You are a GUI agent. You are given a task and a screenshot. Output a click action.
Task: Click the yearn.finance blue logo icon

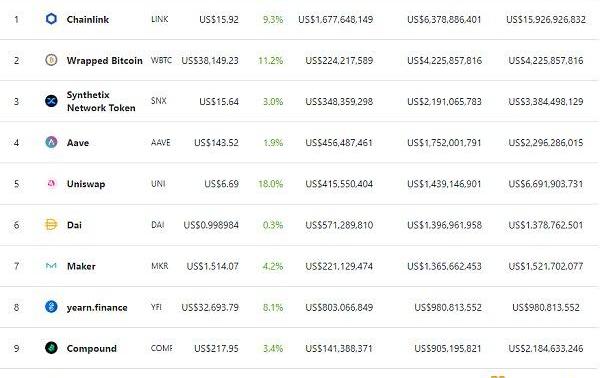[51, 306]
